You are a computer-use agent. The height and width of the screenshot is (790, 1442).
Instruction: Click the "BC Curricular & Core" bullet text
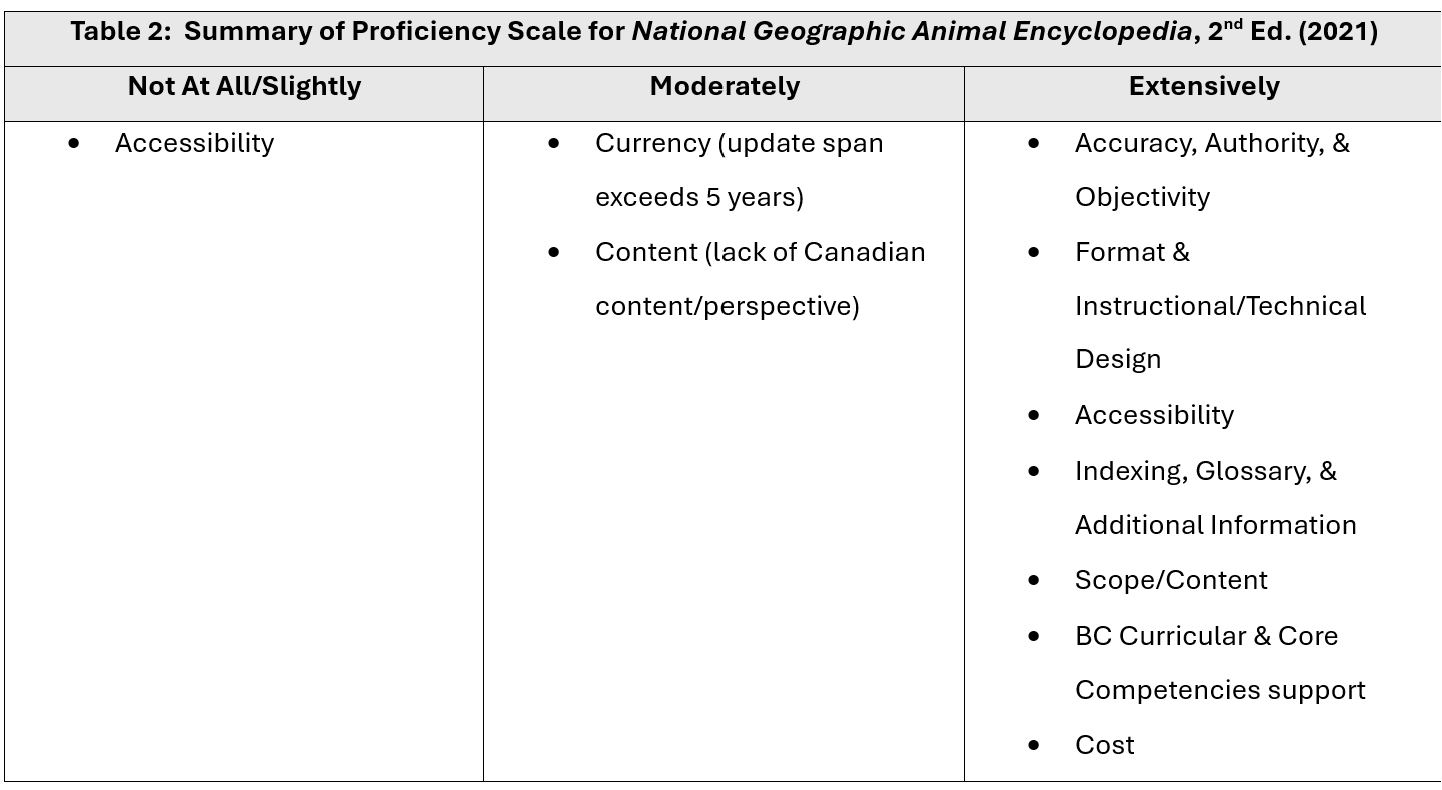[1206, 636]
